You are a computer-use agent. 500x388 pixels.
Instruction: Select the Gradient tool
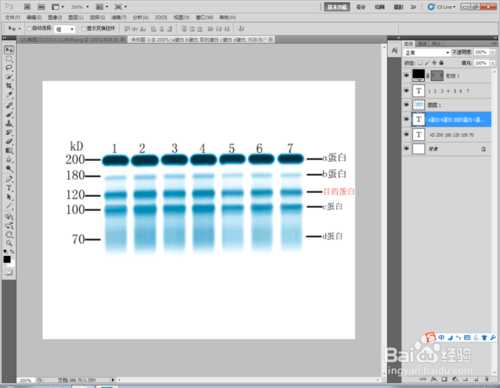coord(9,151)
